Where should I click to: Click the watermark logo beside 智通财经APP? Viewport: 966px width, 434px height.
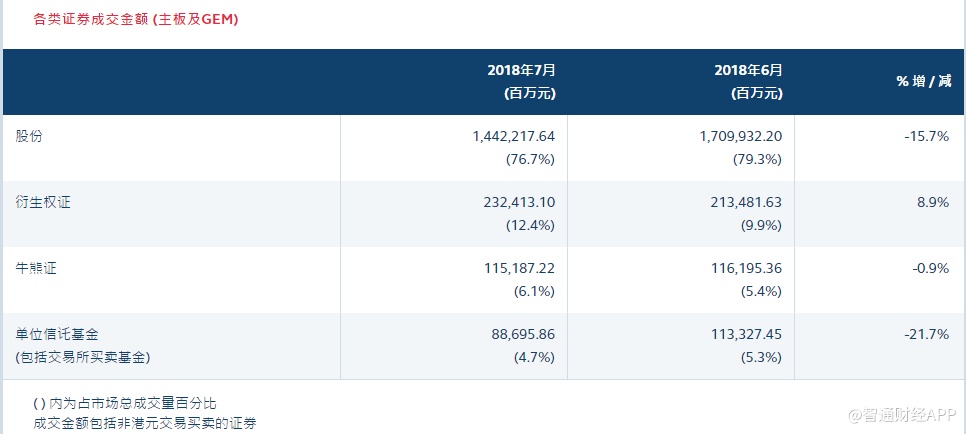pos(858,414)
